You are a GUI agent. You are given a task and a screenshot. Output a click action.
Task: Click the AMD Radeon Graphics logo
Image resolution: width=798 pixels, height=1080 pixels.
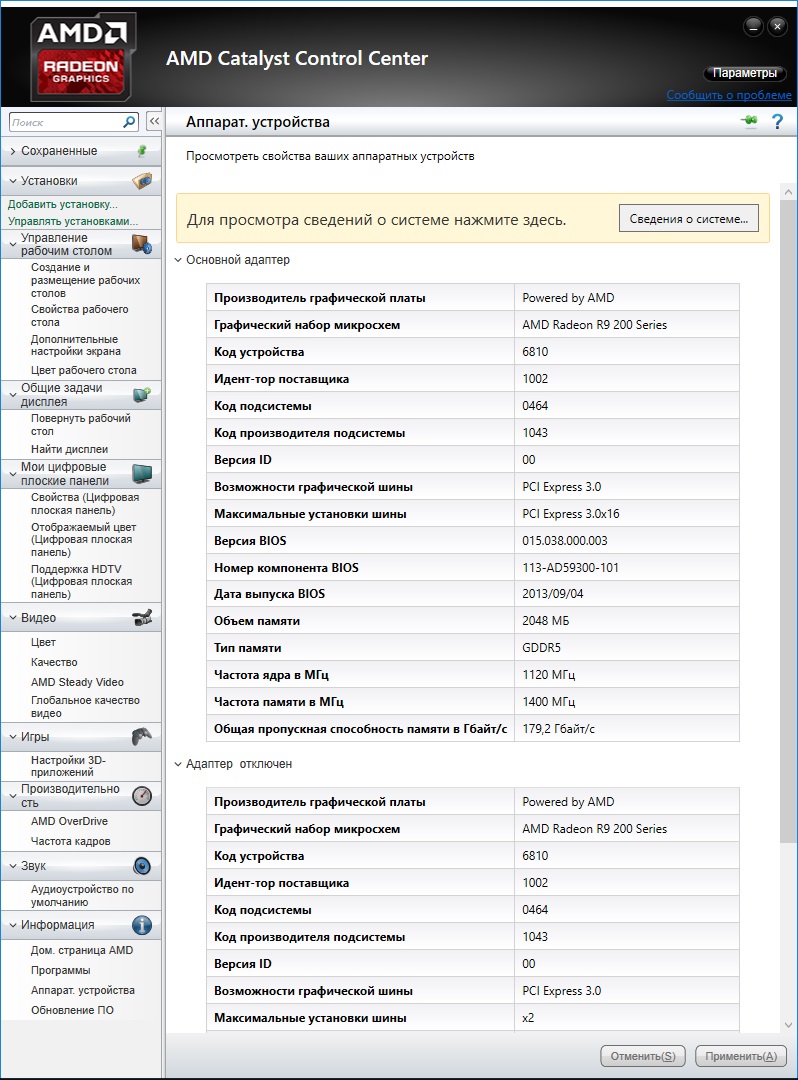coord(81,56)
